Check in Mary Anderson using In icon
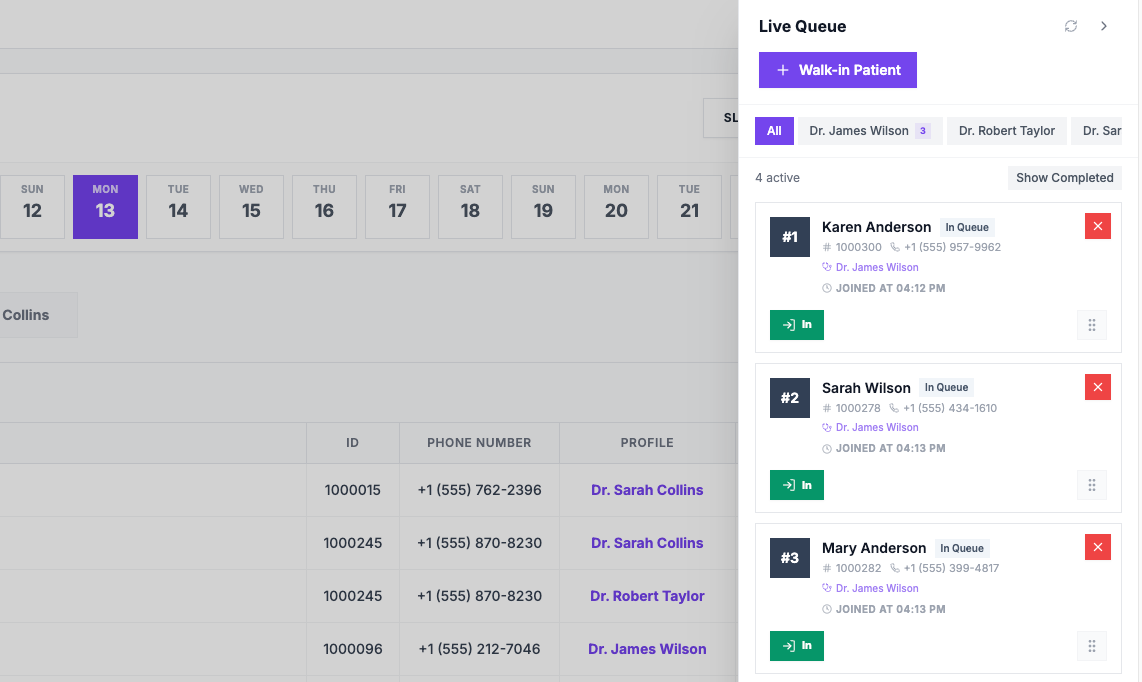The width and height of the screenshot is (1142, 682). point(797,645)
